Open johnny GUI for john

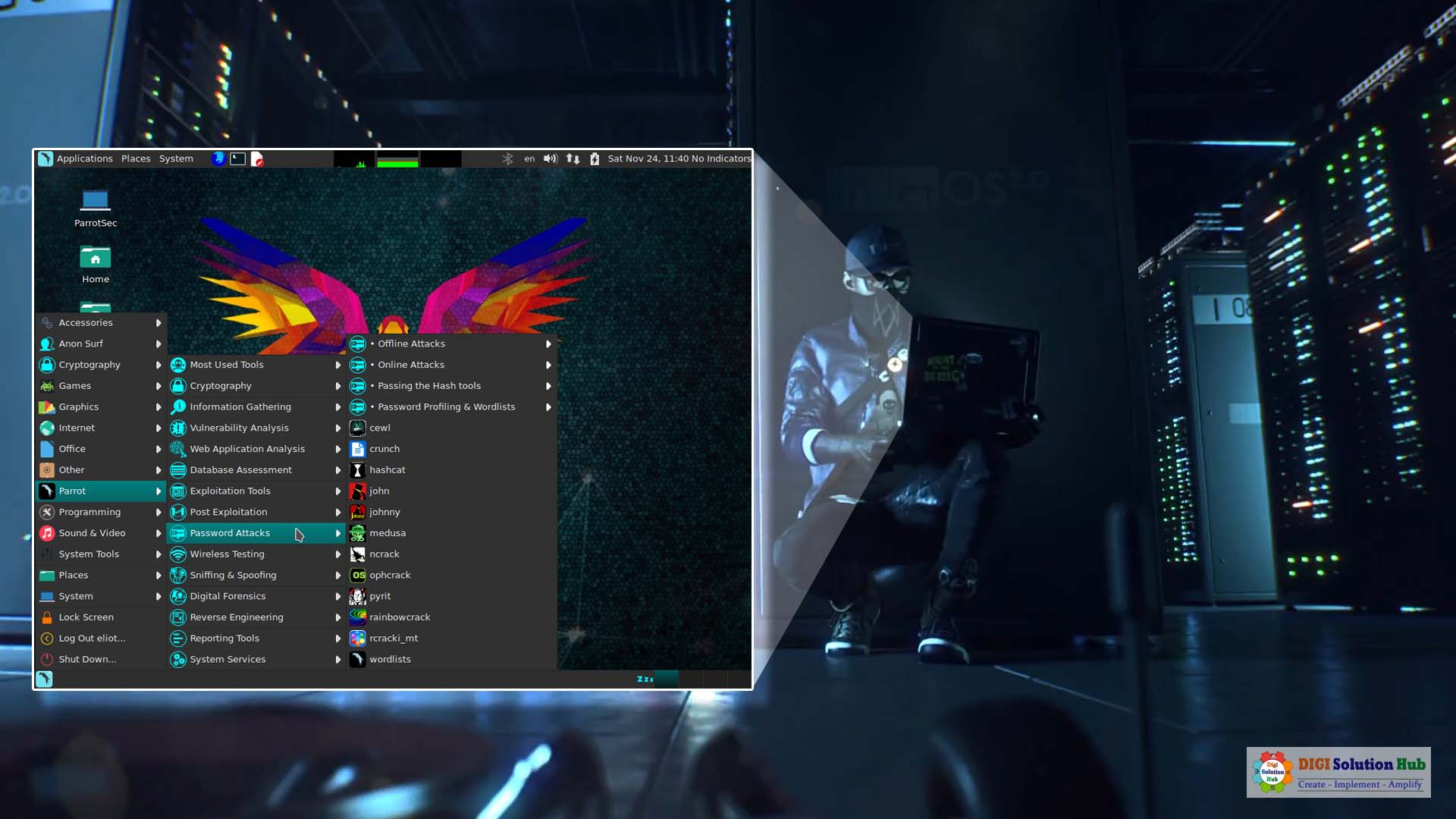(x=384, y=511)
